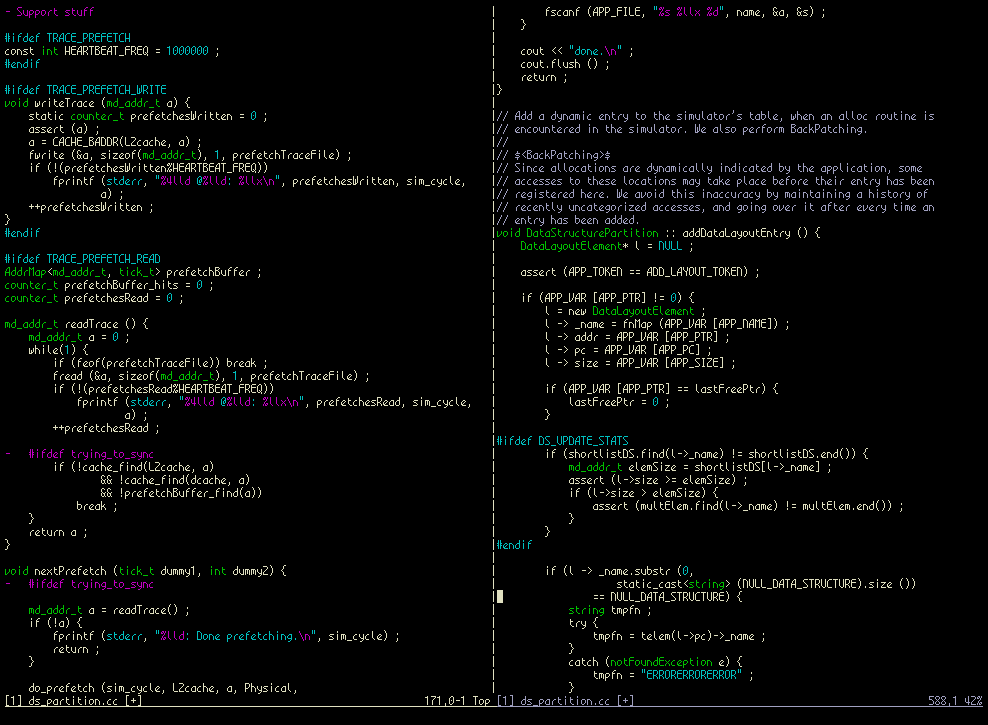
Task: Collapse the trying_to_sync fold inside readTrace
Action: tap(8, 453)
